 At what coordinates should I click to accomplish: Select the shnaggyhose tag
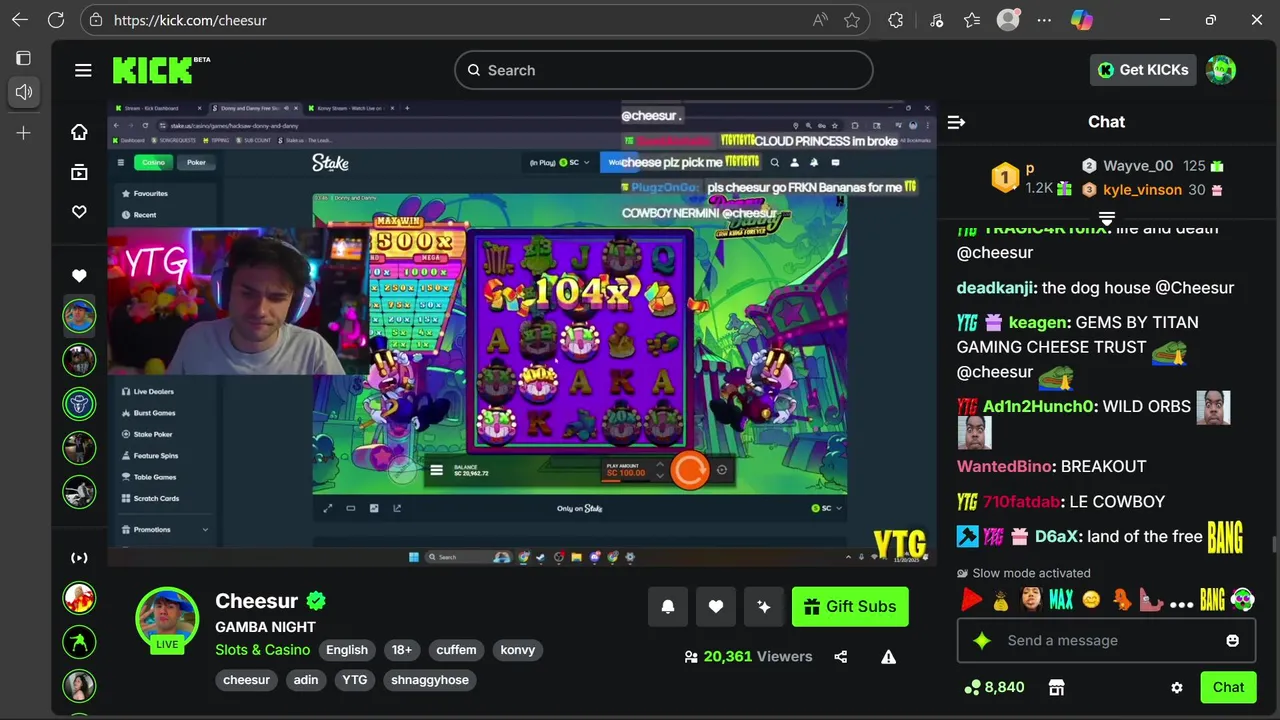pyautogui.click(x=430, y=680)
